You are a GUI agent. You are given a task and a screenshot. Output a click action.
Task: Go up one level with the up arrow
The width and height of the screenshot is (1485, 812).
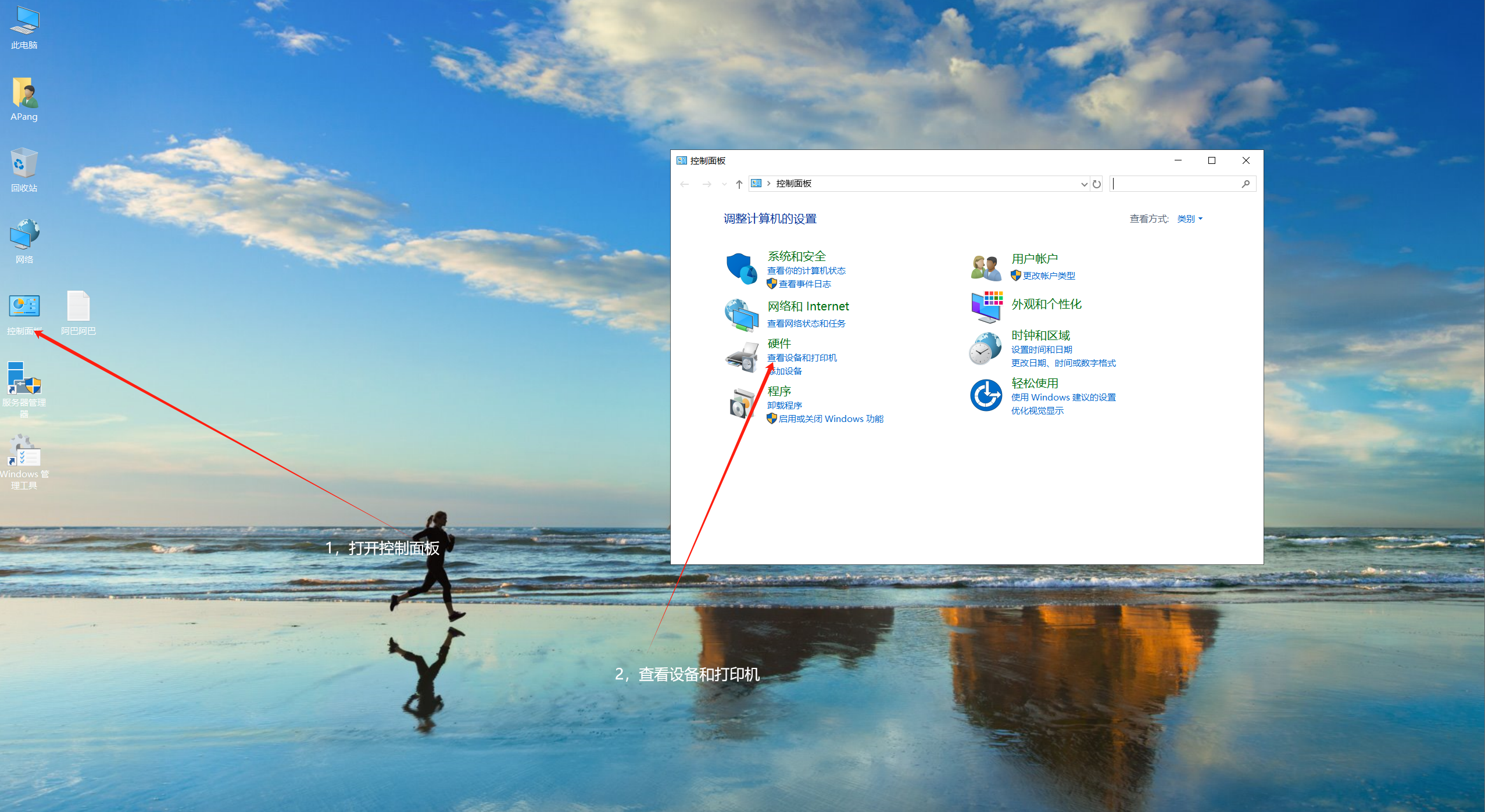(x=739, y=184)
